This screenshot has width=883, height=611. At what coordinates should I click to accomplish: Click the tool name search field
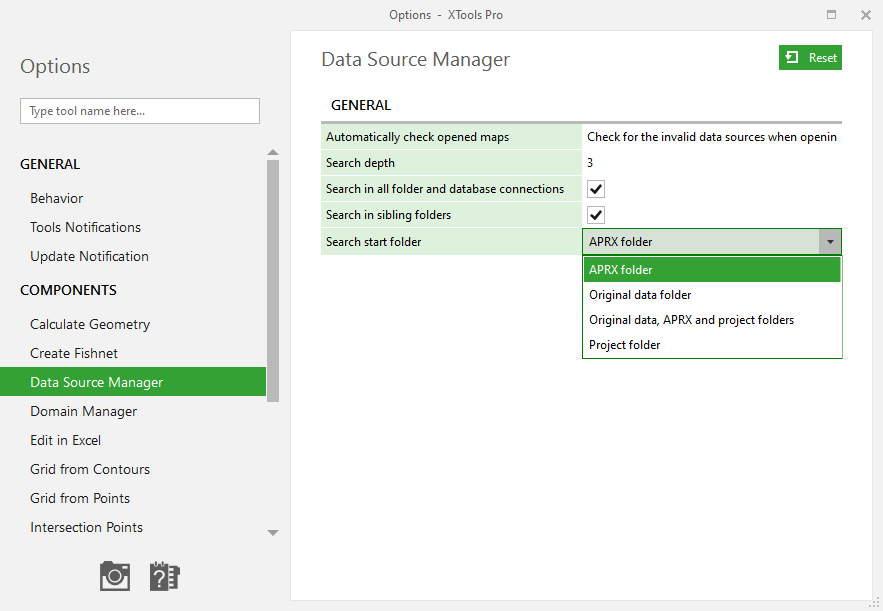pyautogui.click(x=140, y=111)
